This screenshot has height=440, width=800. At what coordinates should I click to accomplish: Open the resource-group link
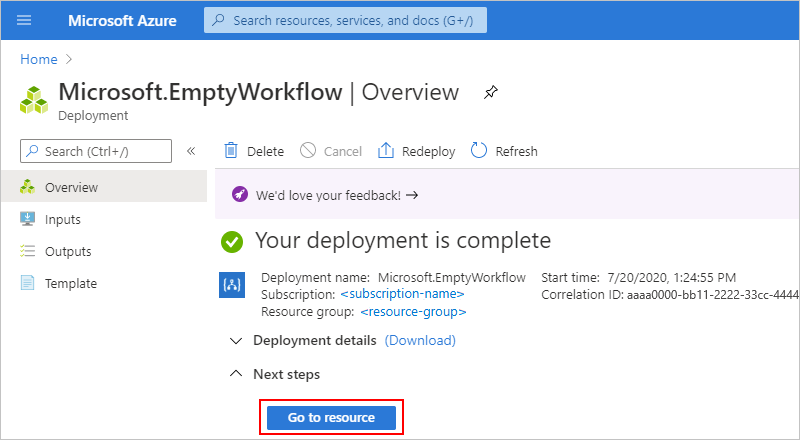pyautogui.click(x=413, y=311)
